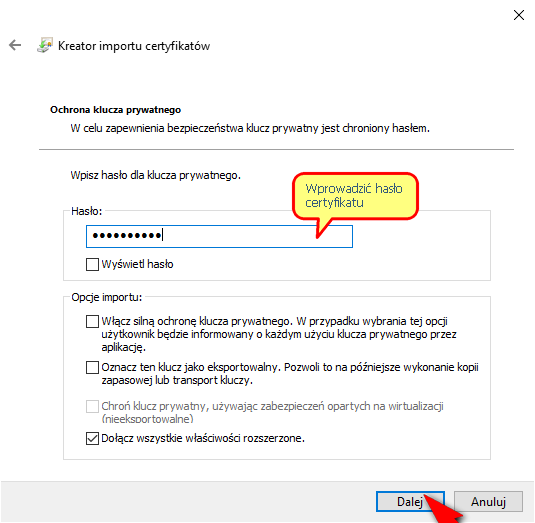Tick the 'Wyświetl hasło' checkbox
Screen dimensions: 535x523
coord(92,264)
